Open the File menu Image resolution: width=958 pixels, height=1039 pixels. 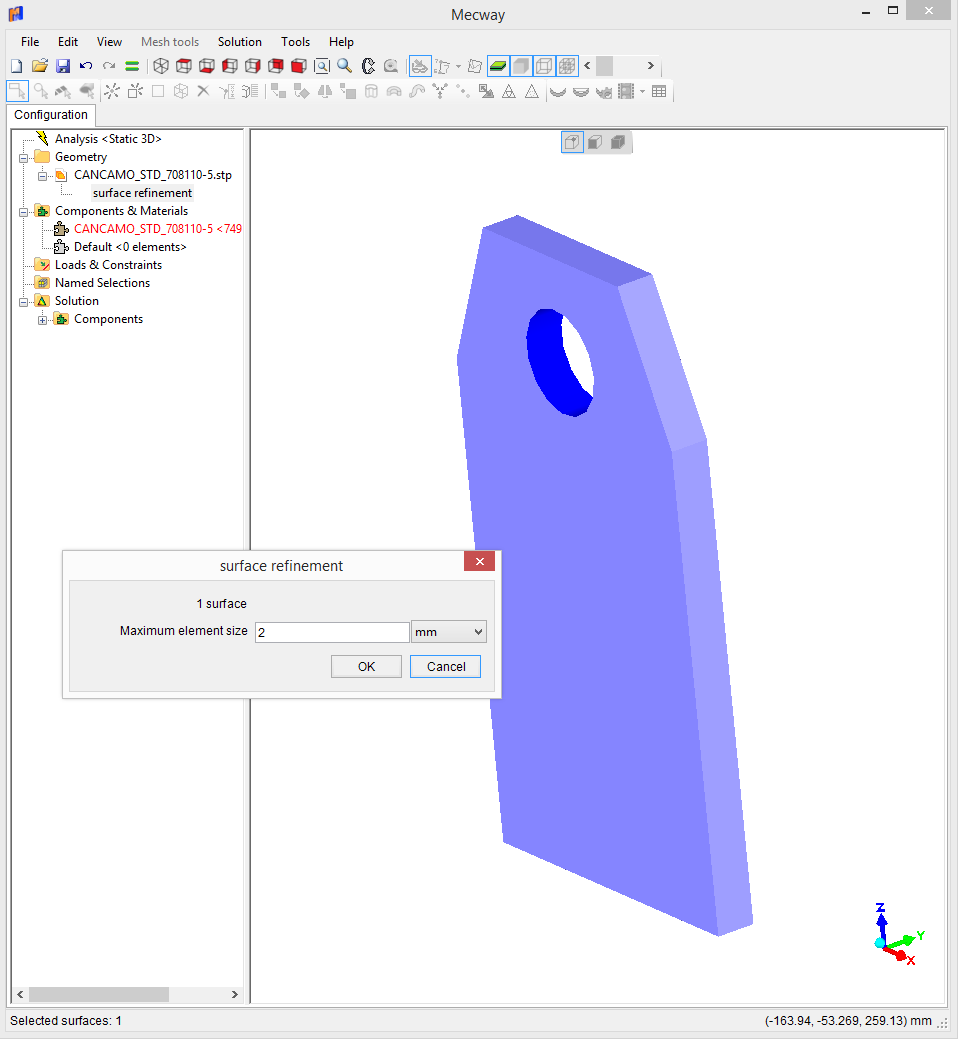point(30,42)
